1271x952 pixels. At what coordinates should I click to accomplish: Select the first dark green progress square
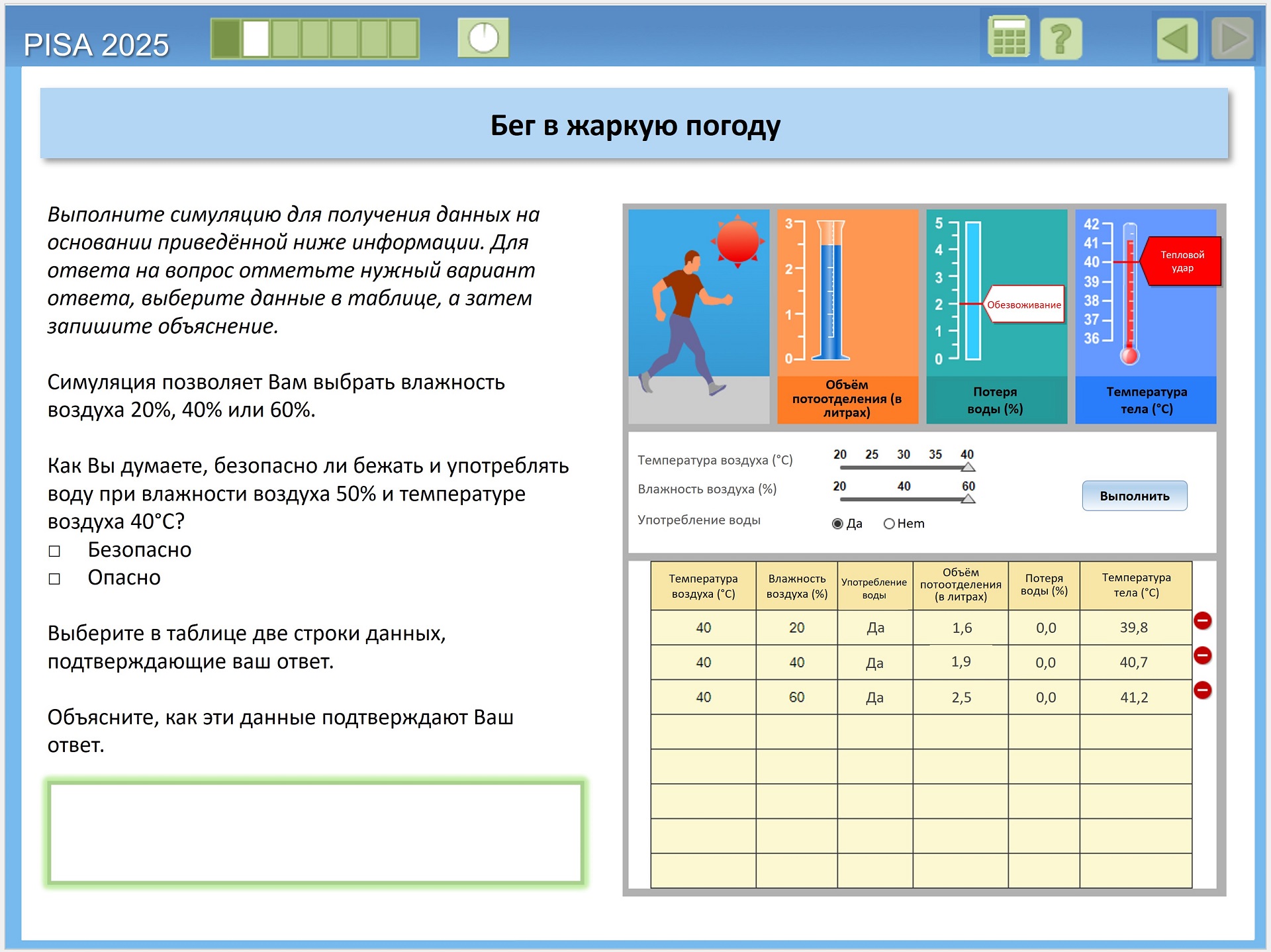[226, 38]
